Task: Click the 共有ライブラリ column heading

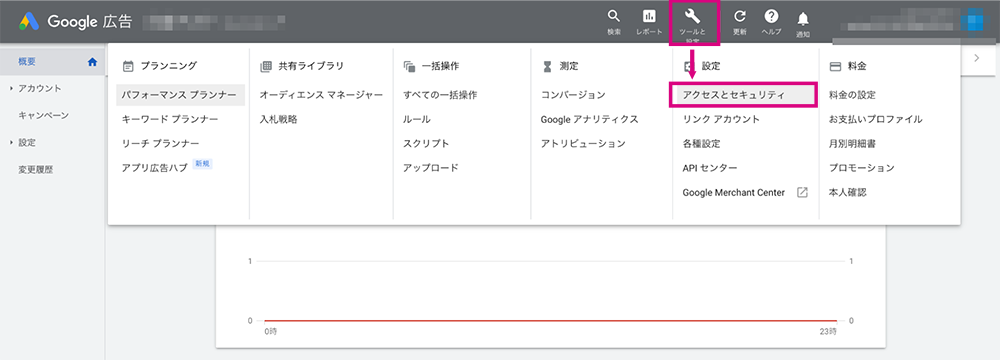Action: (311, 66)
